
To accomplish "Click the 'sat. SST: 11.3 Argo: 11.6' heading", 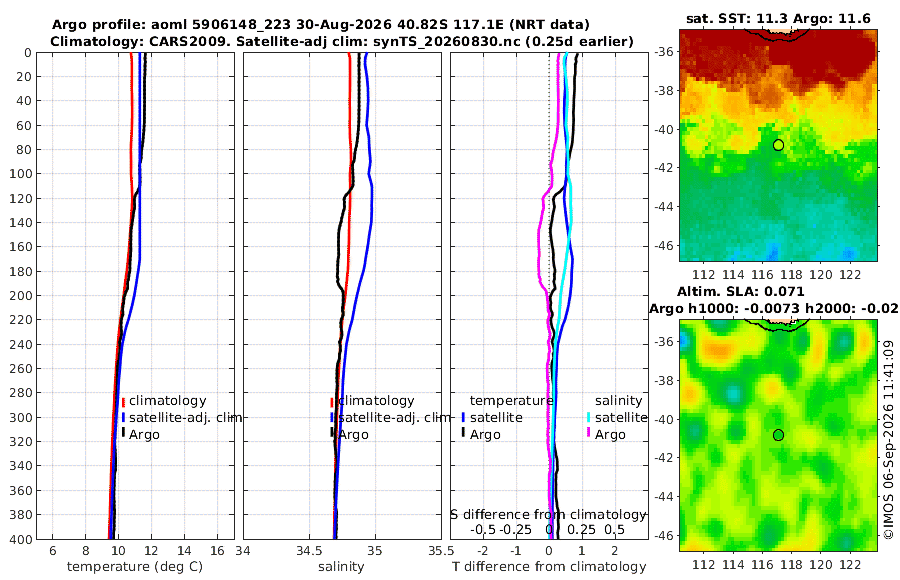I will click(778, 19).
